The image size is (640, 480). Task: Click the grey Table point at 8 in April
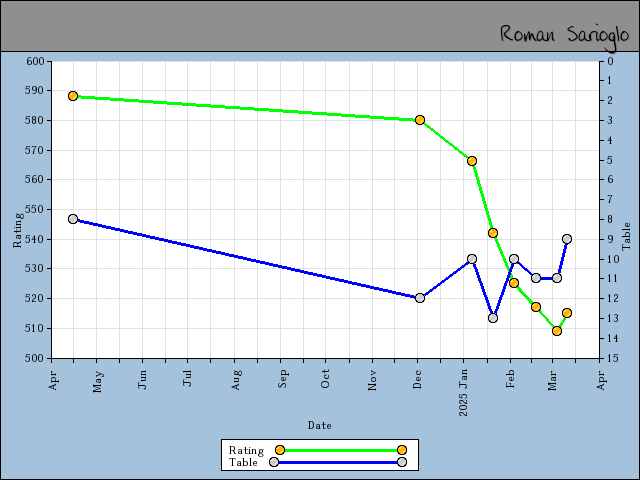click(73, 219)
